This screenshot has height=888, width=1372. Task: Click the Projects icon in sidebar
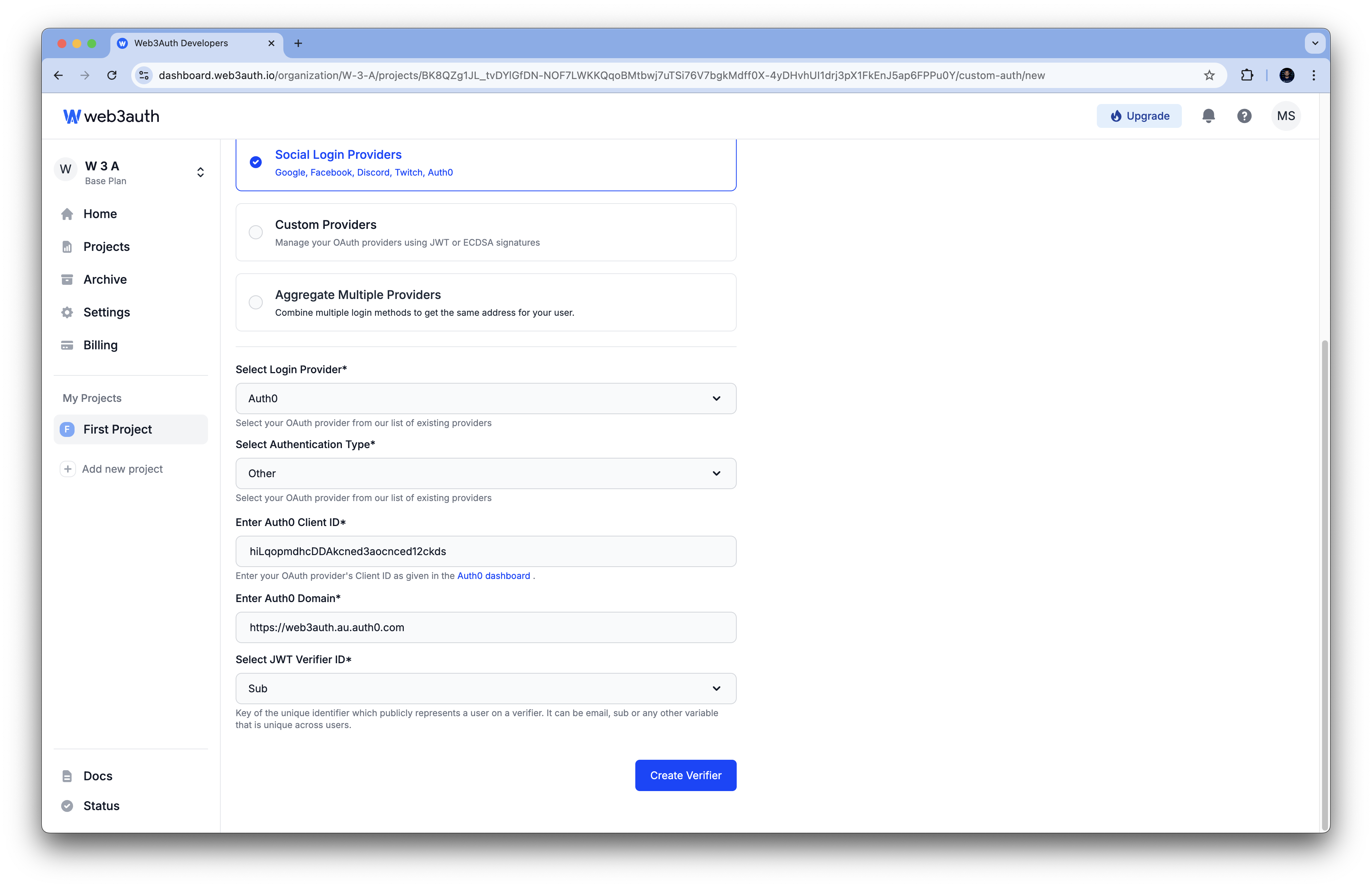(x=67, y=247)
